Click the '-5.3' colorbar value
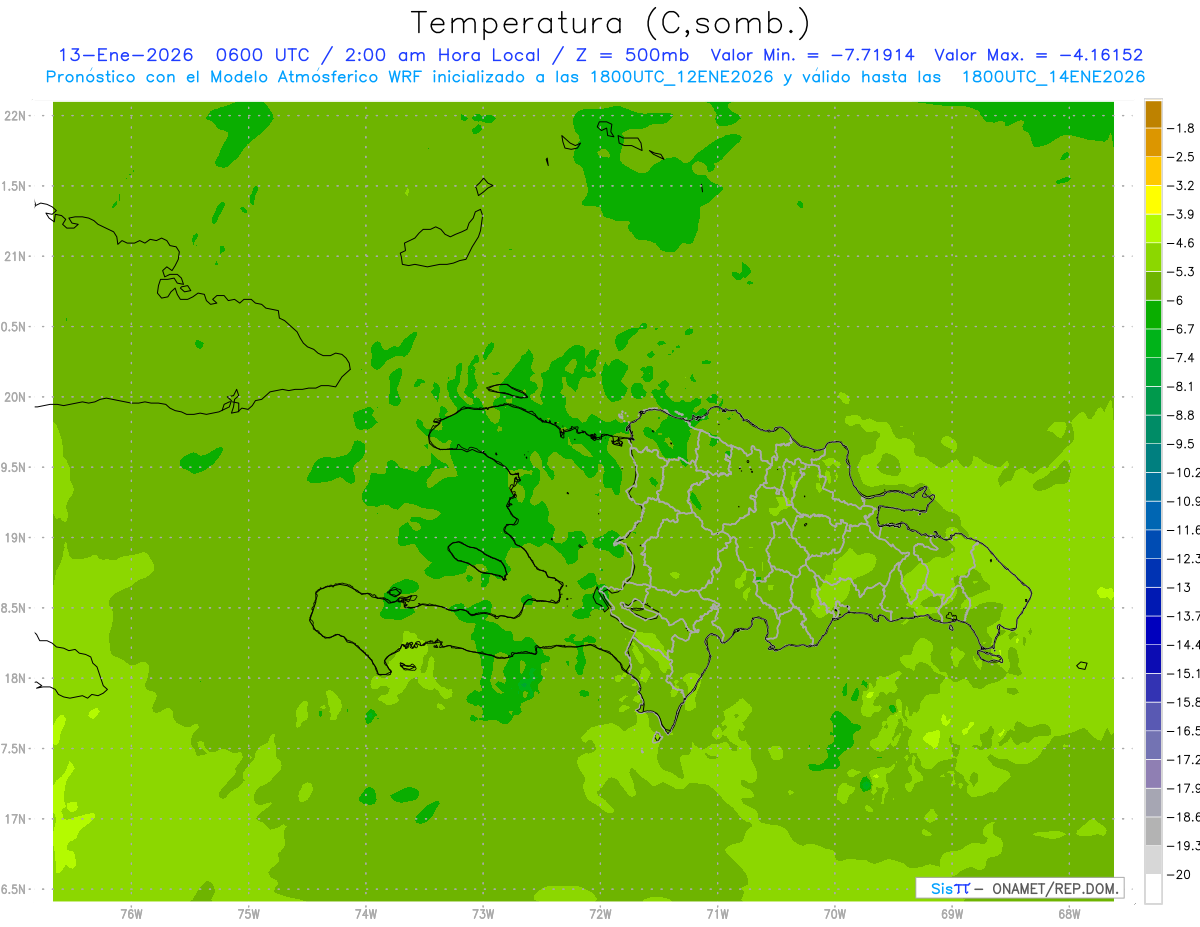The height and width of the screenshot is (927, 1200). 1183,272
